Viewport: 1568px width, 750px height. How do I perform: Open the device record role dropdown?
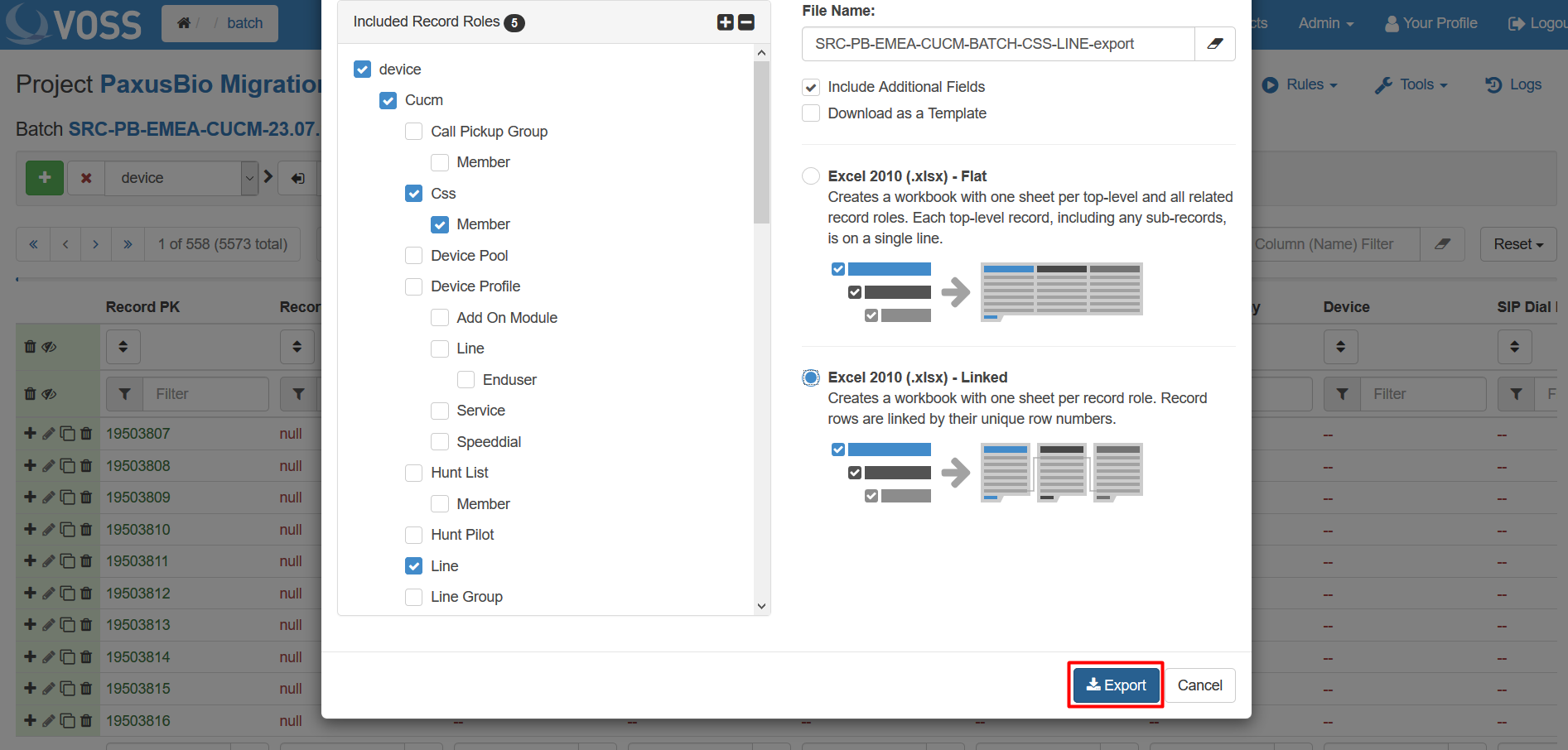248,178
